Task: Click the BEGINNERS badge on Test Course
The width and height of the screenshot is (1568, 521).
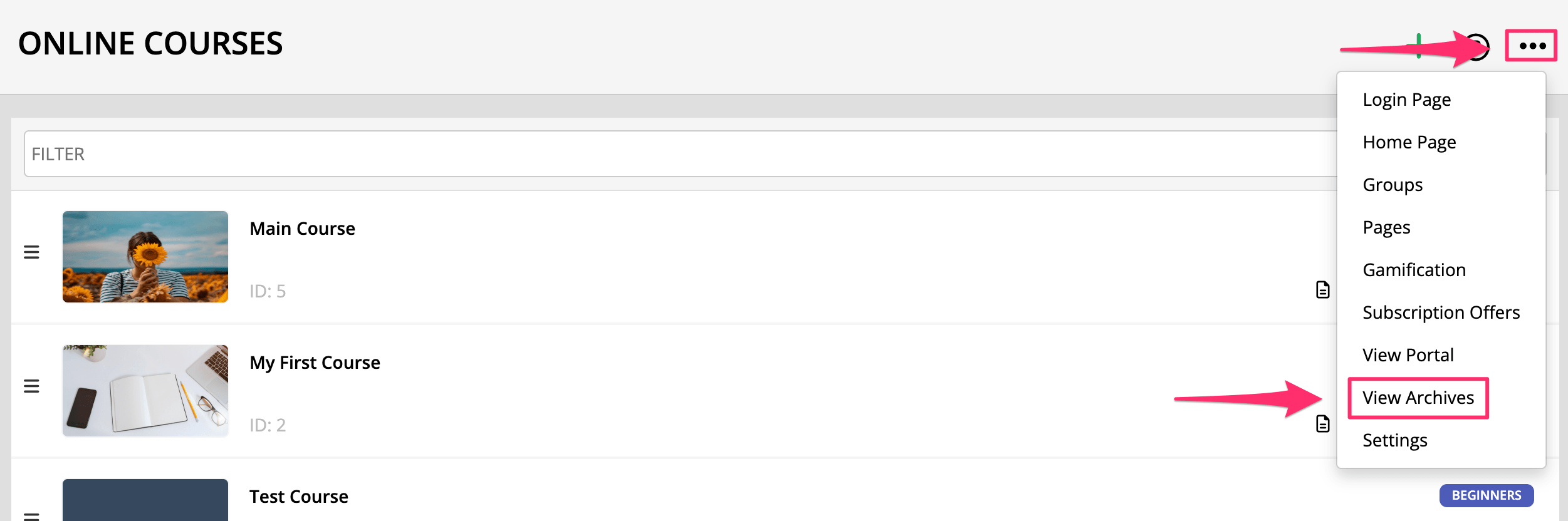Action: click(x=1486, y=495)
